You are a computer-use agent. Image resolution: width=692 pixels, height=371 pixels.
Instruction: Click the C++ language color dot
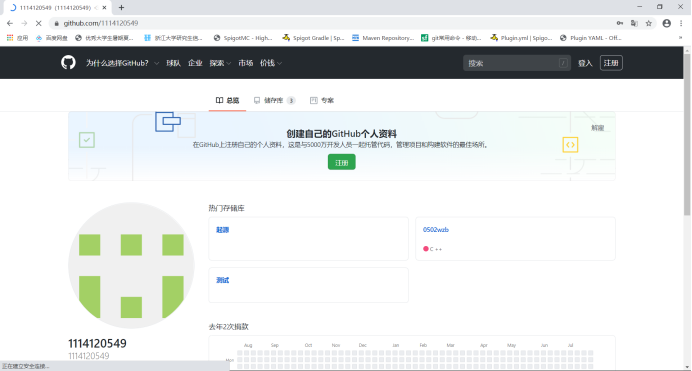(x=426, y=249)
